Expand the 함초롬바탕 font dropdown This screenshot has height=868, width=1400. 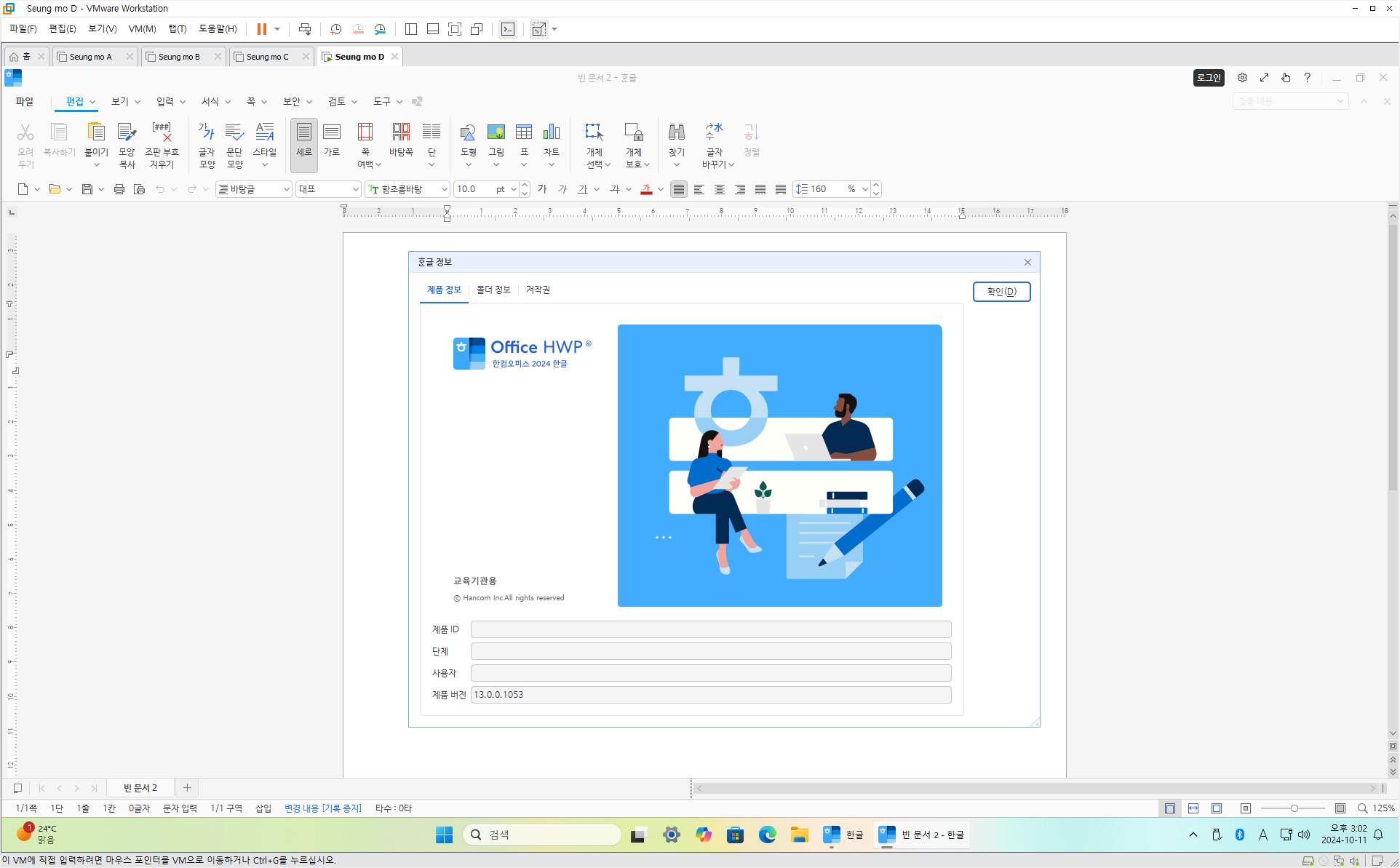point(444,189)
